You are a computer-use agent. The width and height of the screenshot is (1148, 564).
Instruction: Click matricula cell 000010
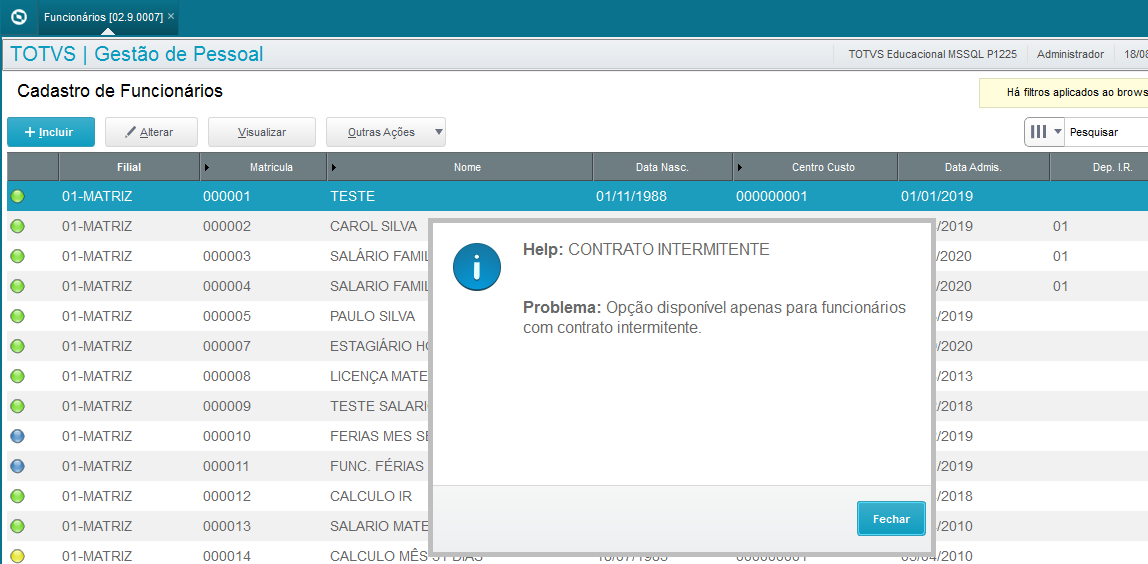point(227,436)
